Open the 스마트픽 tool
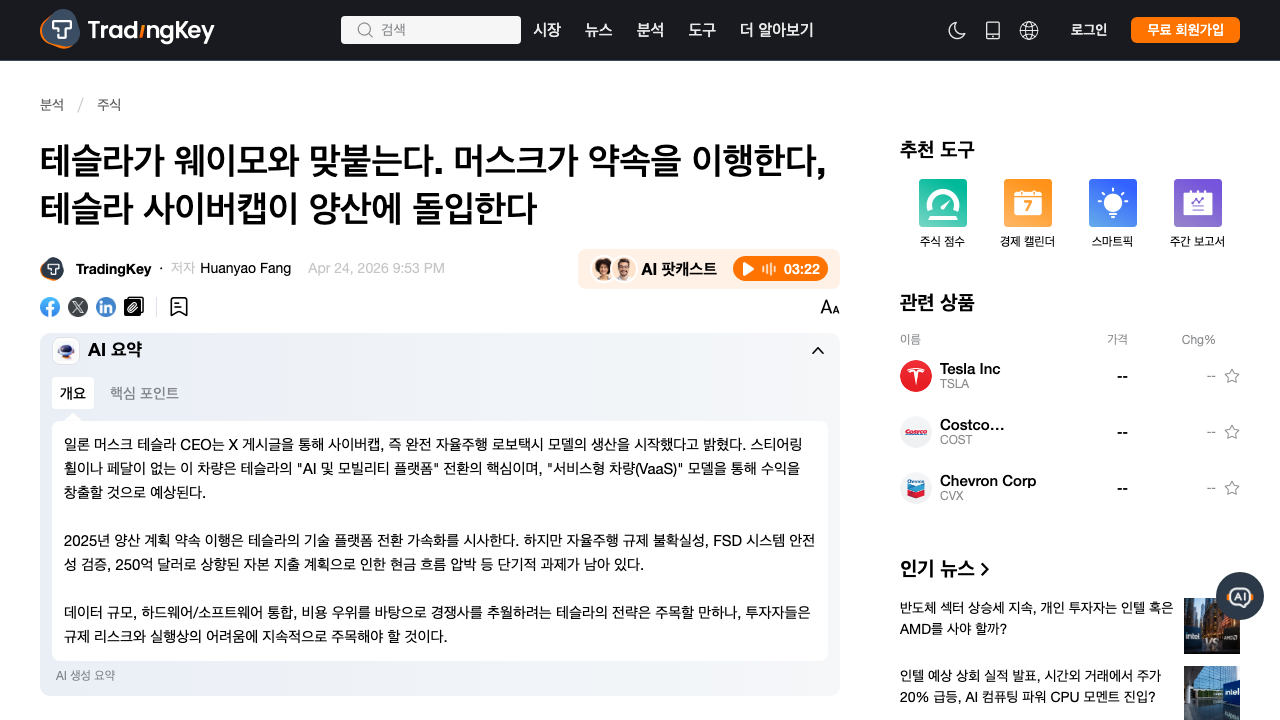This screenshot has width=1280, height=720. (1113, 215)
